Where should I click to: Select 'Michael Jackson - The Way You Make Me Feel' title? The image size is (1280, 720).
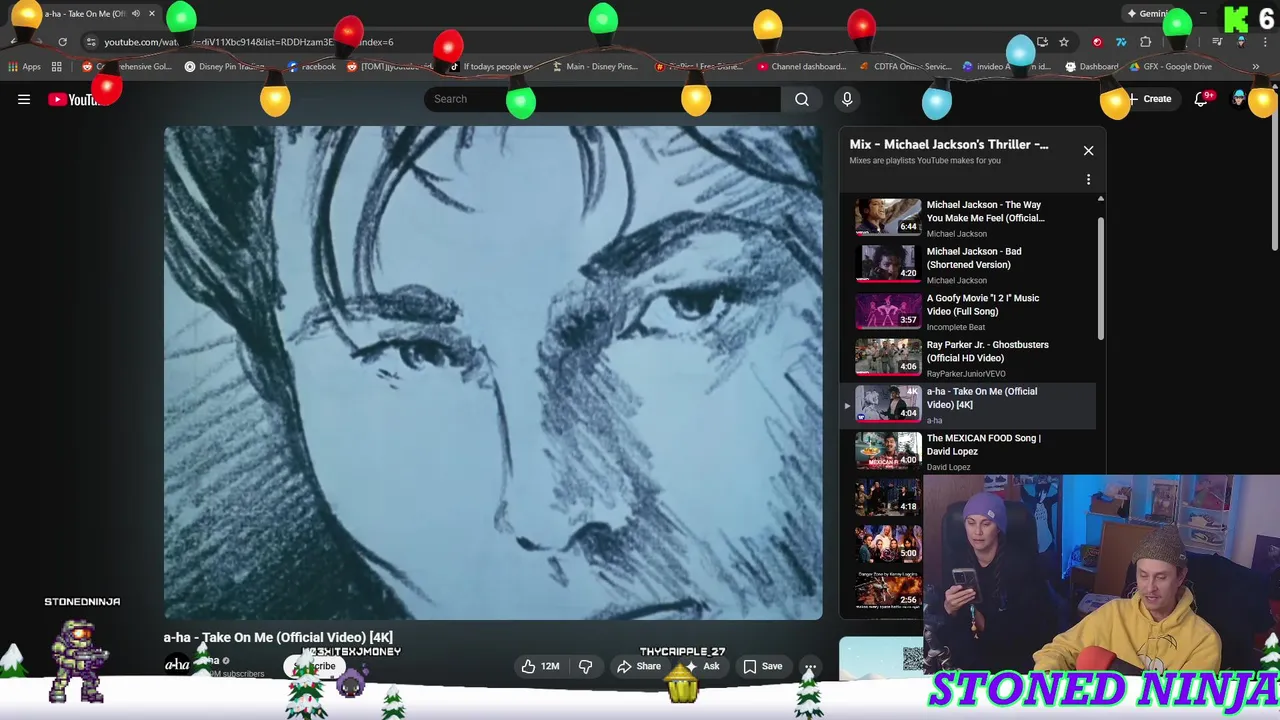[x=985, y=211]
